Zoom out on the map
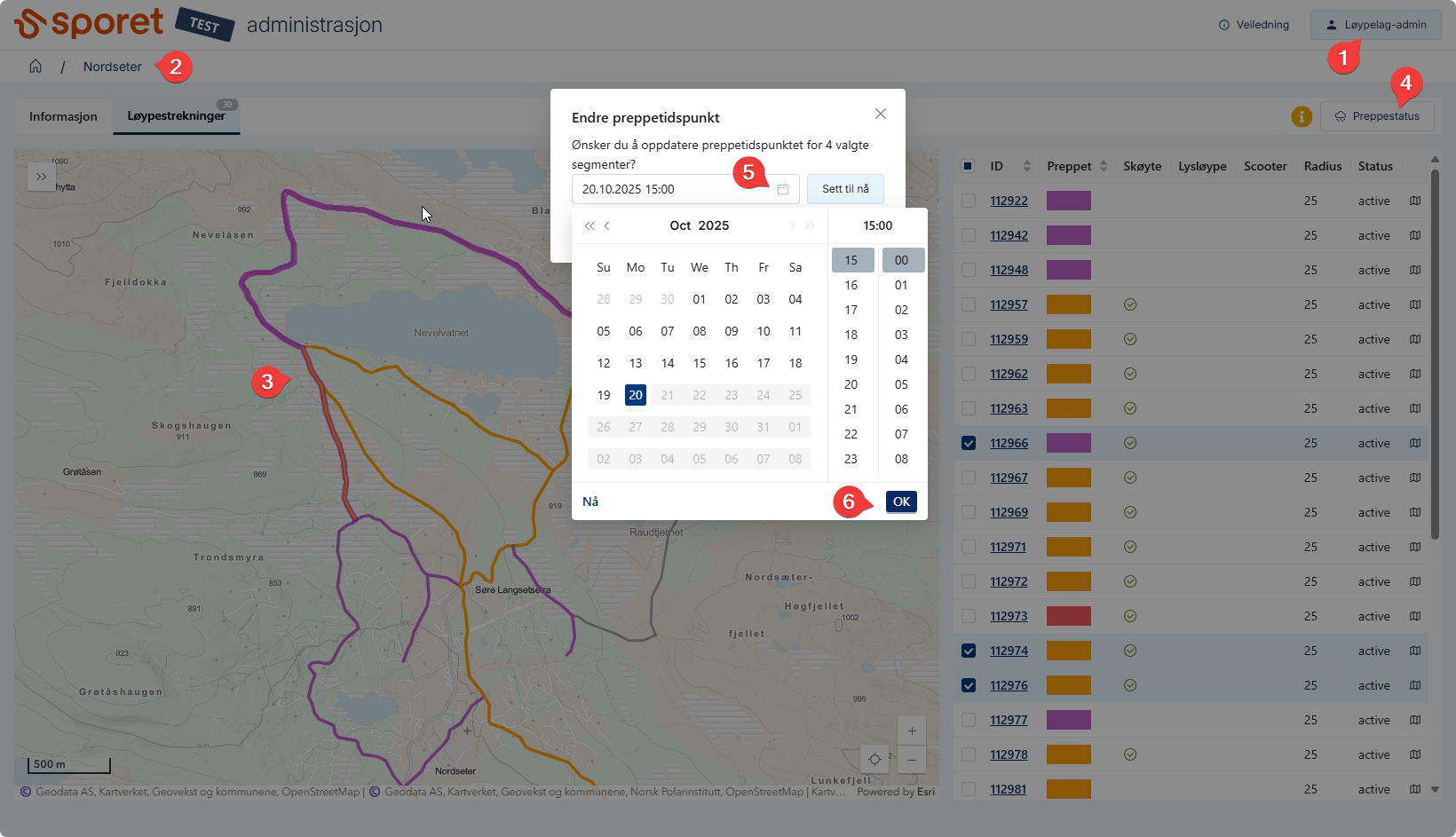The height and width of the screenshot is (837, 1456). [x=912, y=760]
